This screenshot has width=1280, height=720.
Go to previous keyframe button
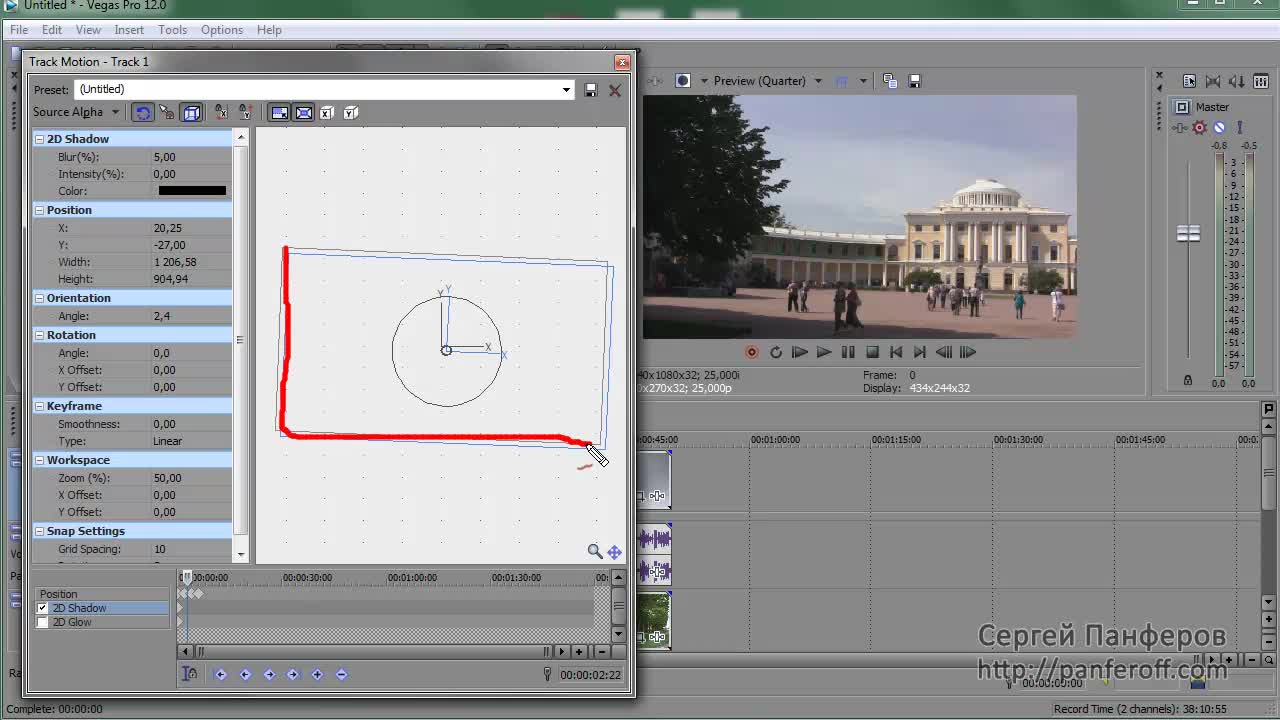tap(245, 675)
